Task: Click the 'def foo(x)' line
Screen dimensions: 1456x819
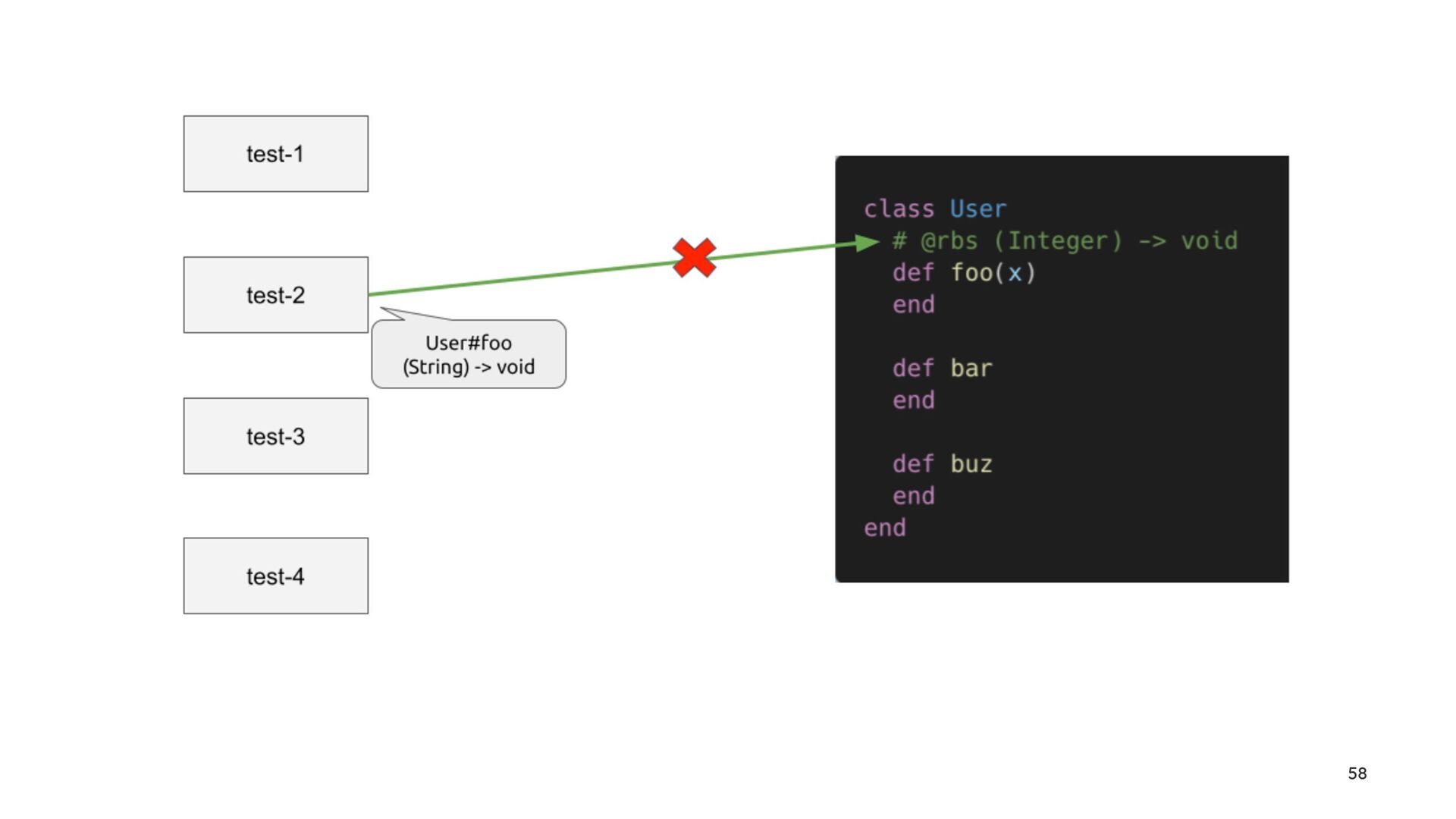Action: (963, 273)
